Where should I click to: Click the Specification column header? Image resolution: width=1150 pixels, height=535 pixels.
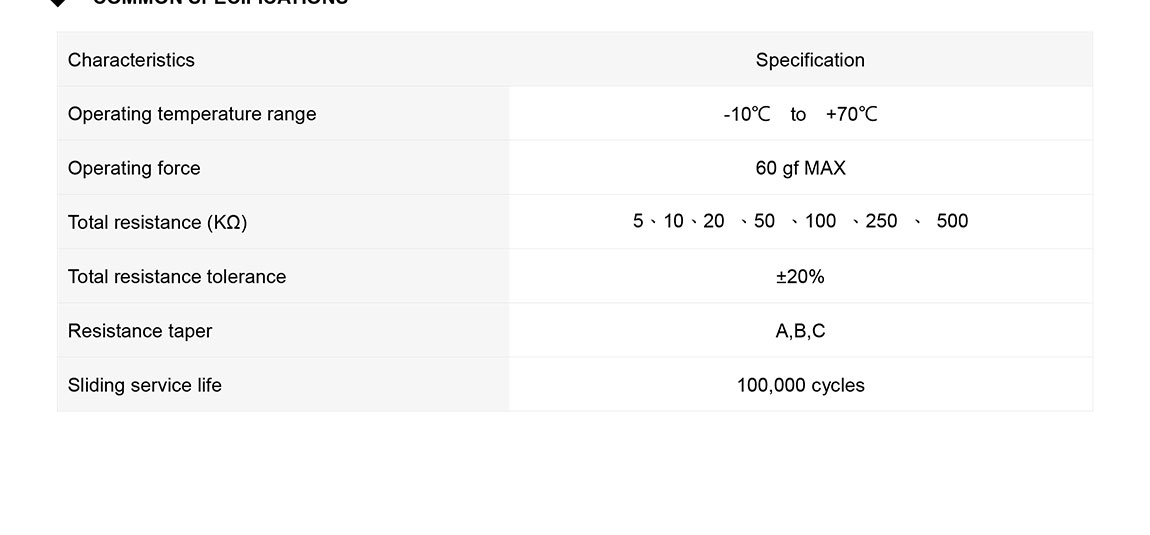[810, 60]
